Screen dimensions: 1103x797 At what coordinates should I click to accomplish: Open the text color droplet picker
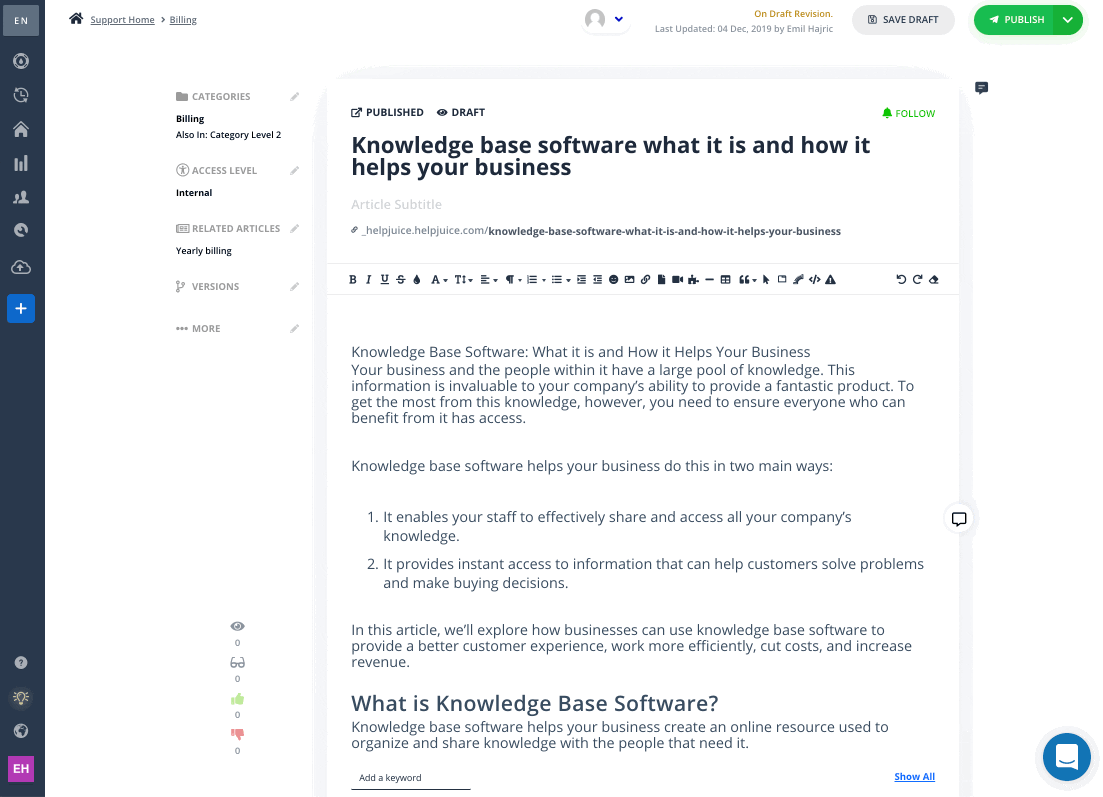[416, 280]
